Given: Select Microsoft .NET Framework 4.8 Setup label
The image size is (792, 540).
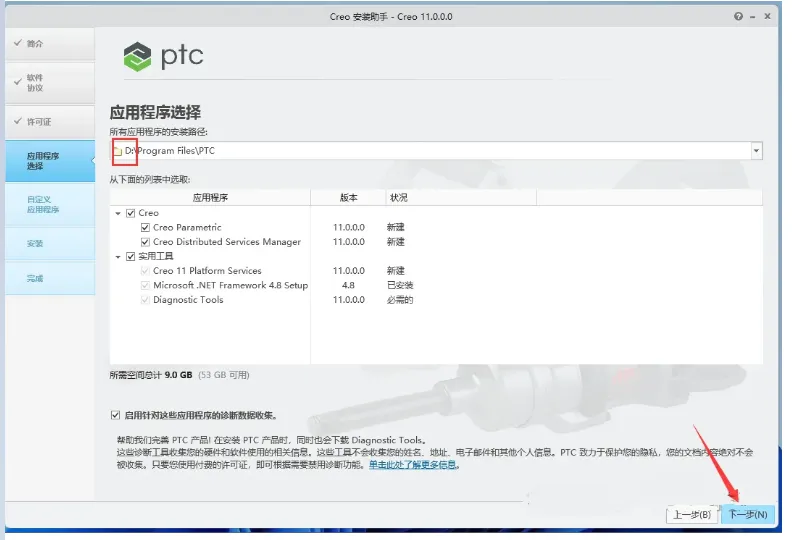Looking at the screenshot, I should click(230, 285).
